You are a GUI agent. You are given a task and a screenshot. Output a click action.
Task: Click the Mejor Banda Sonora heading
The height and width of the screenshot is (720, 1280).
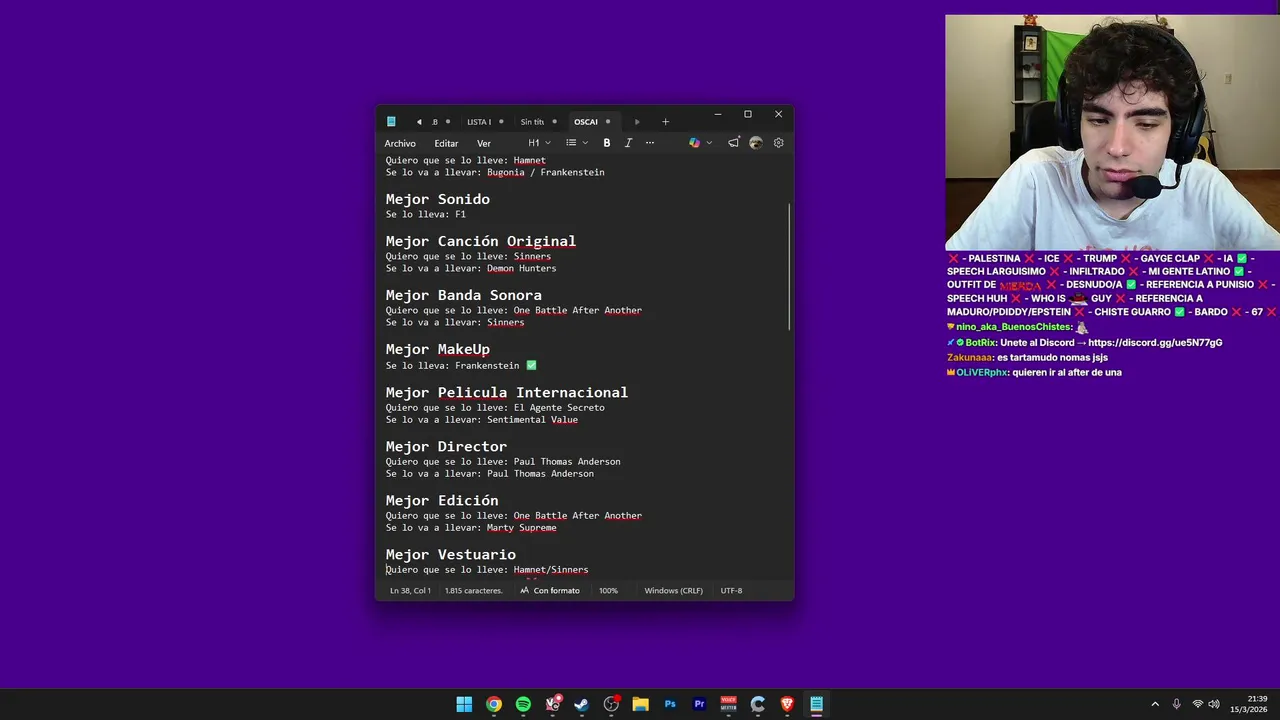(x=464, y=295)
